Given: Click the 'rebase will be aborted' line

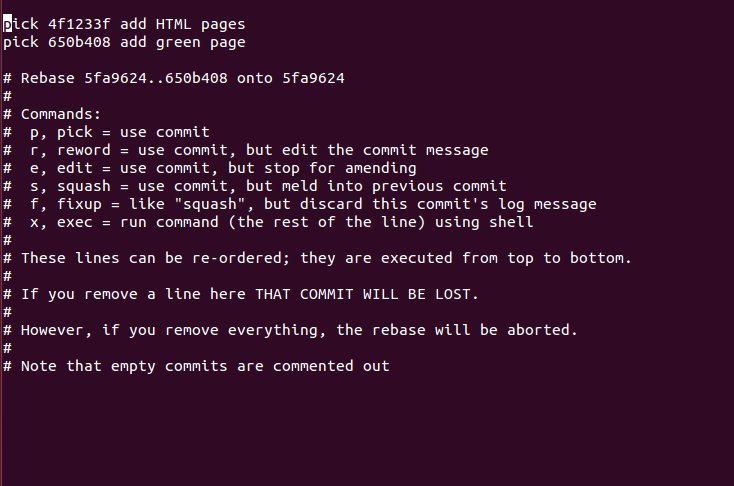Looking at the screenshot, I should pos(290,330).
